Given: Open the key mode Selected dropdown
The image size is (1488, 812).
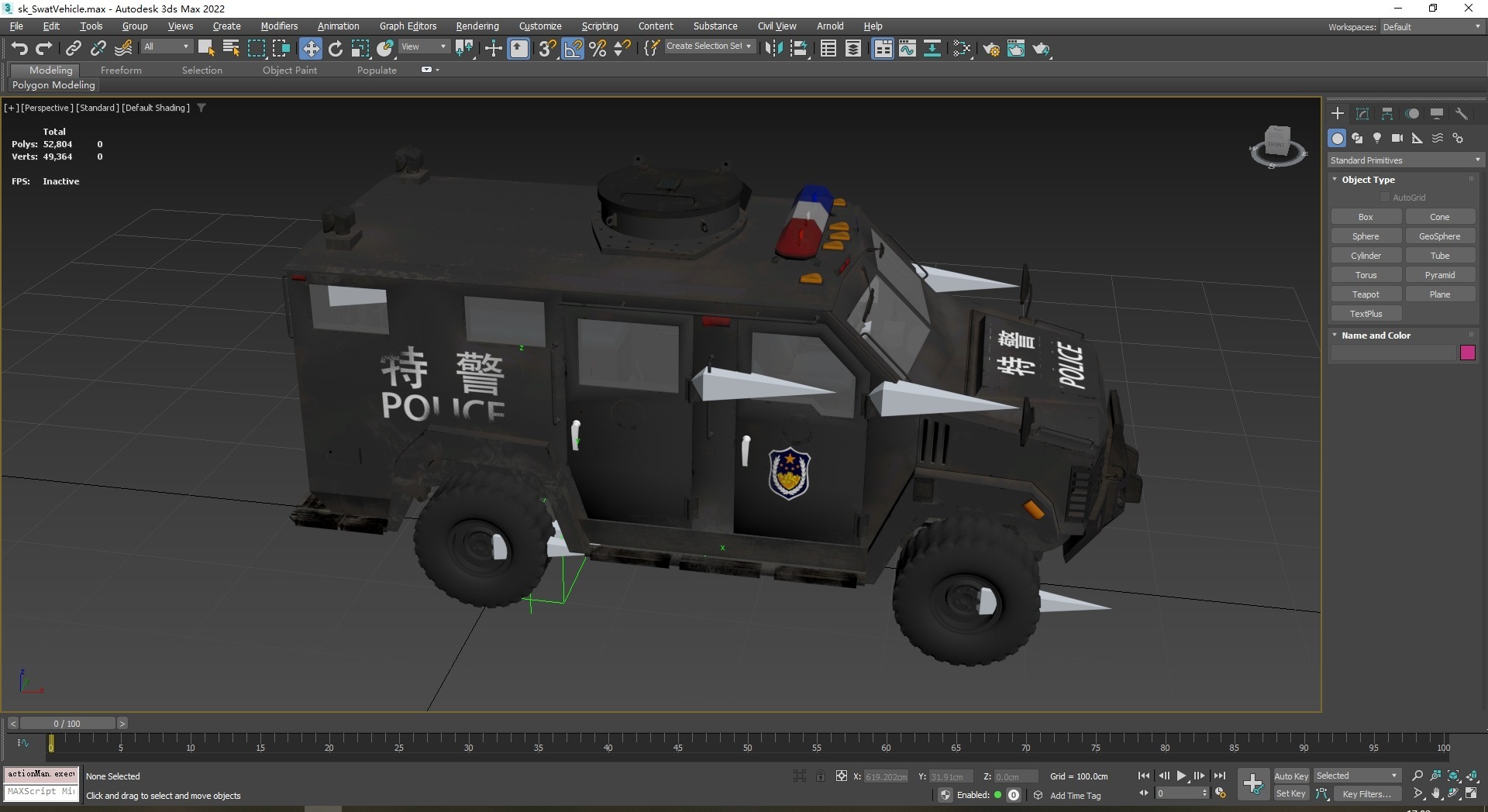Looking at the screenshot, I should 1357,776.
